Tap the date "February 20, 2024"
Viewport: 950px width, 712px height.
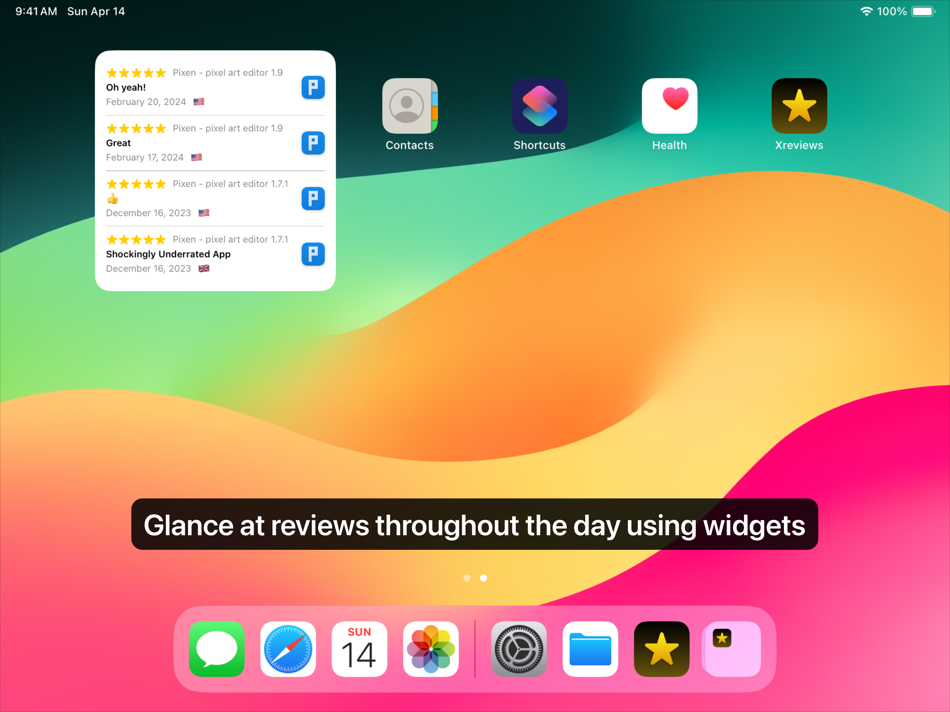pyautogui.click(x=146, y=102)
